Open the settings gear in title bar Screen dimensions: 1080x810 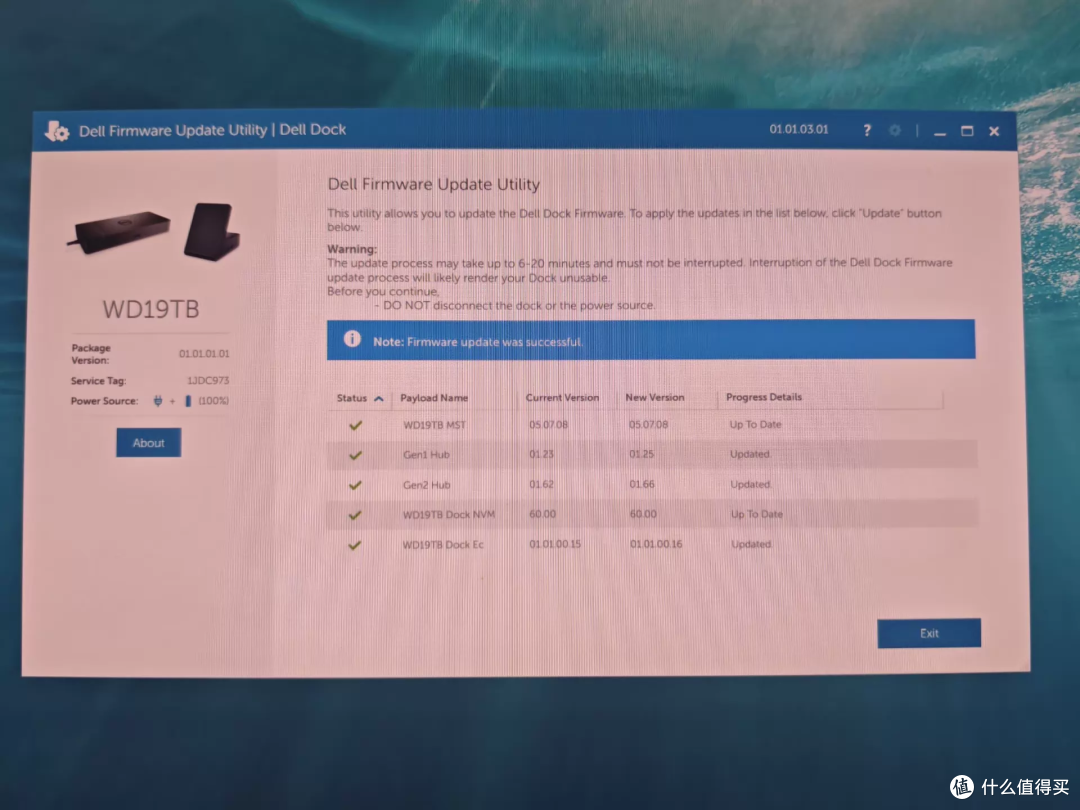click(x=895, y=130)
